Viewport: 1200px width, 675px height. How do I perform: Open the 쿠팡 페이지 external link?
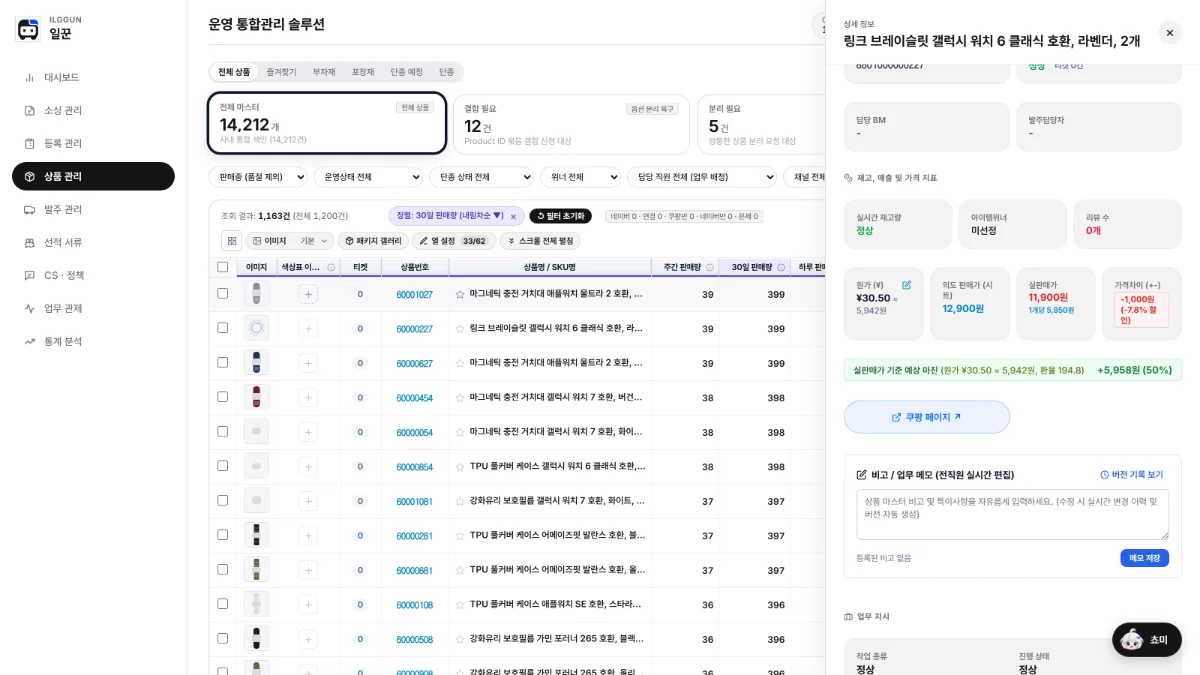927,417
